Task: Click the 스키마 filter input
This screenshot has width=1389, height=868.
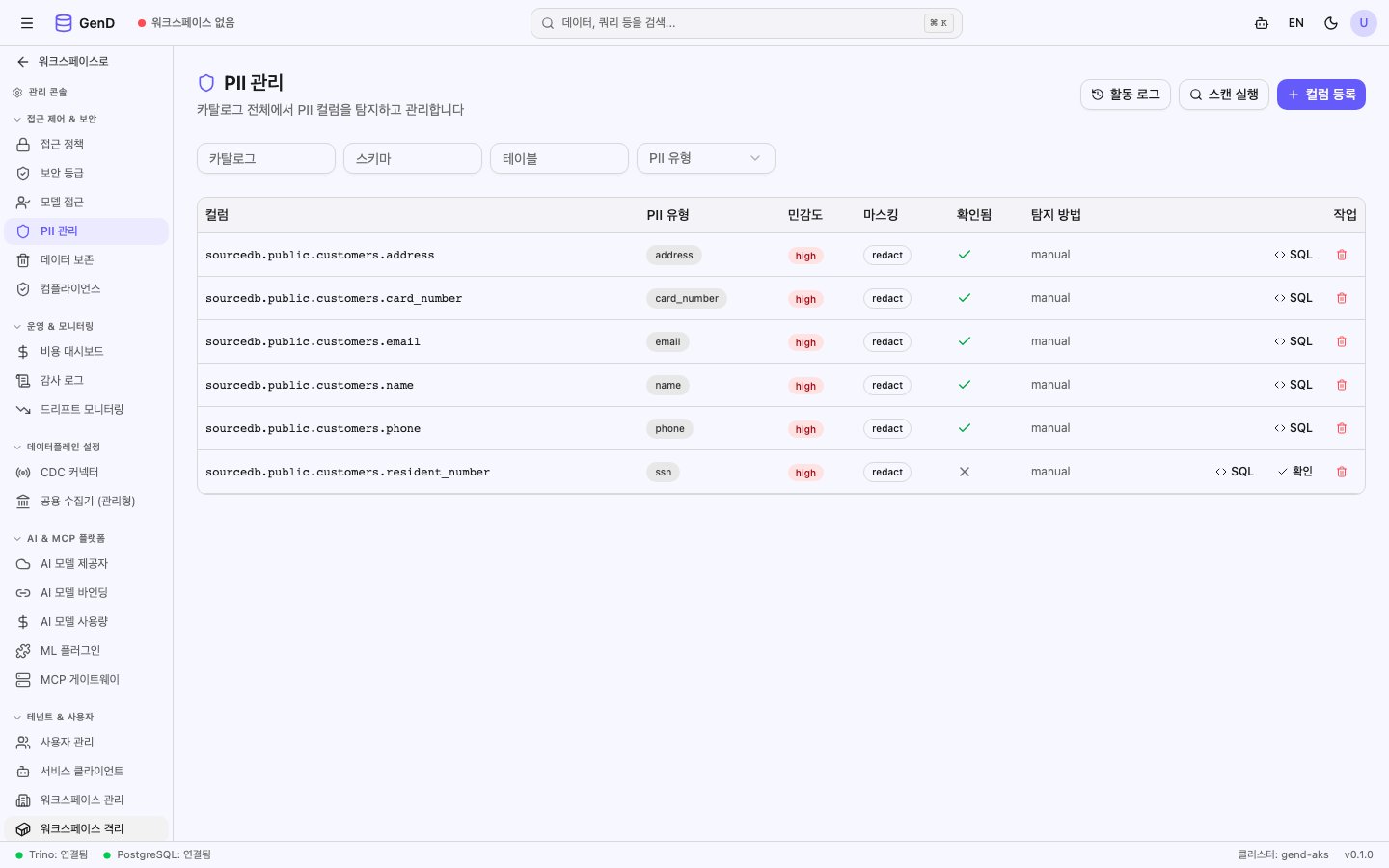Action: coord(413,158)
